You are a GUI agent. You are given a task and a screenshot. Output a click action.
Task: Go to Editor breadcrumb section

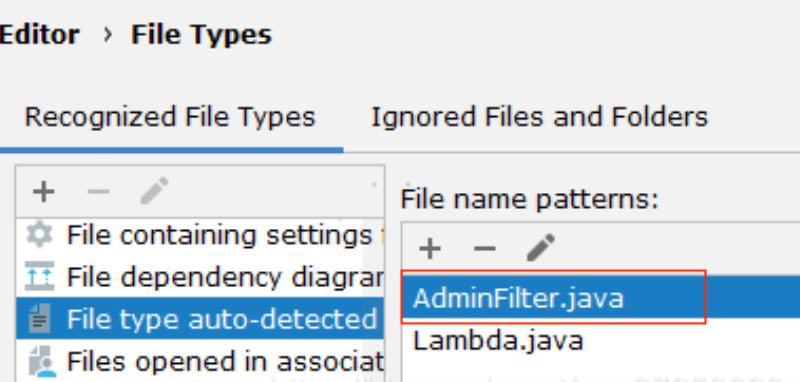[x=39, y=35]
